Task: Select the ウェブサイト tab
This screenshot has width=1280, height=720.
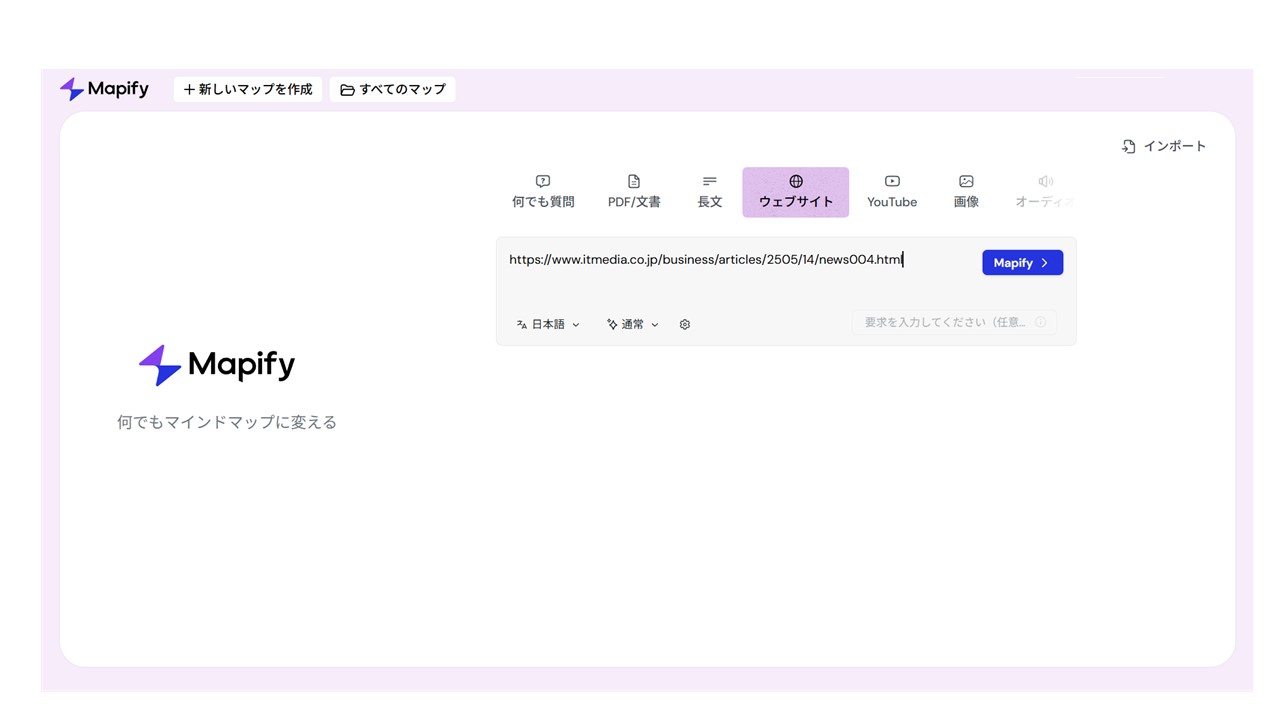Action: pos(796,192)
